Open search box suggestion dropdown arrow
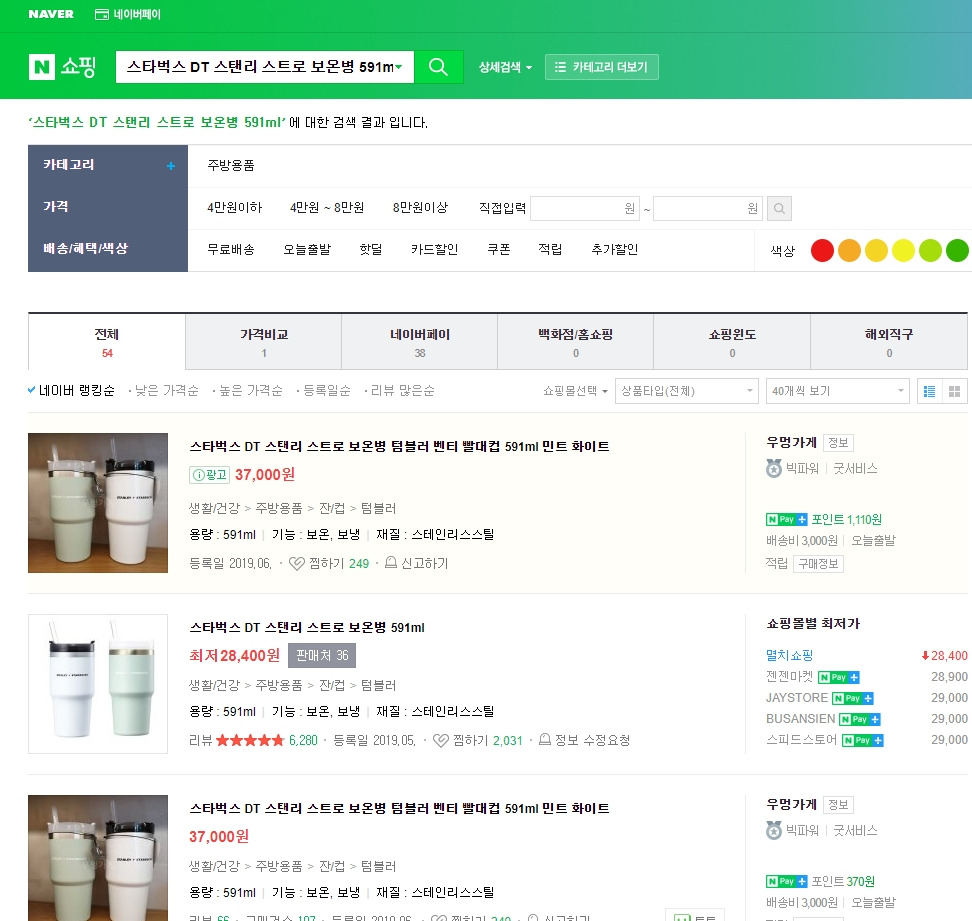 [399, 67]
